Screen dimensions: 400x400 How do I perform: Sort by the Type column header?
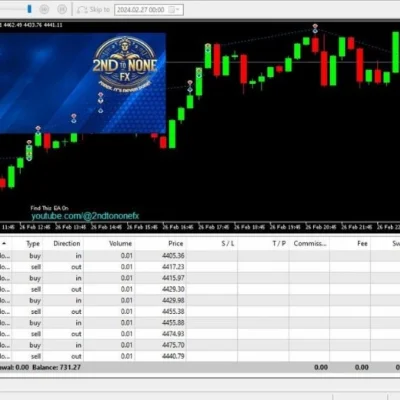[x=33, y=244]
